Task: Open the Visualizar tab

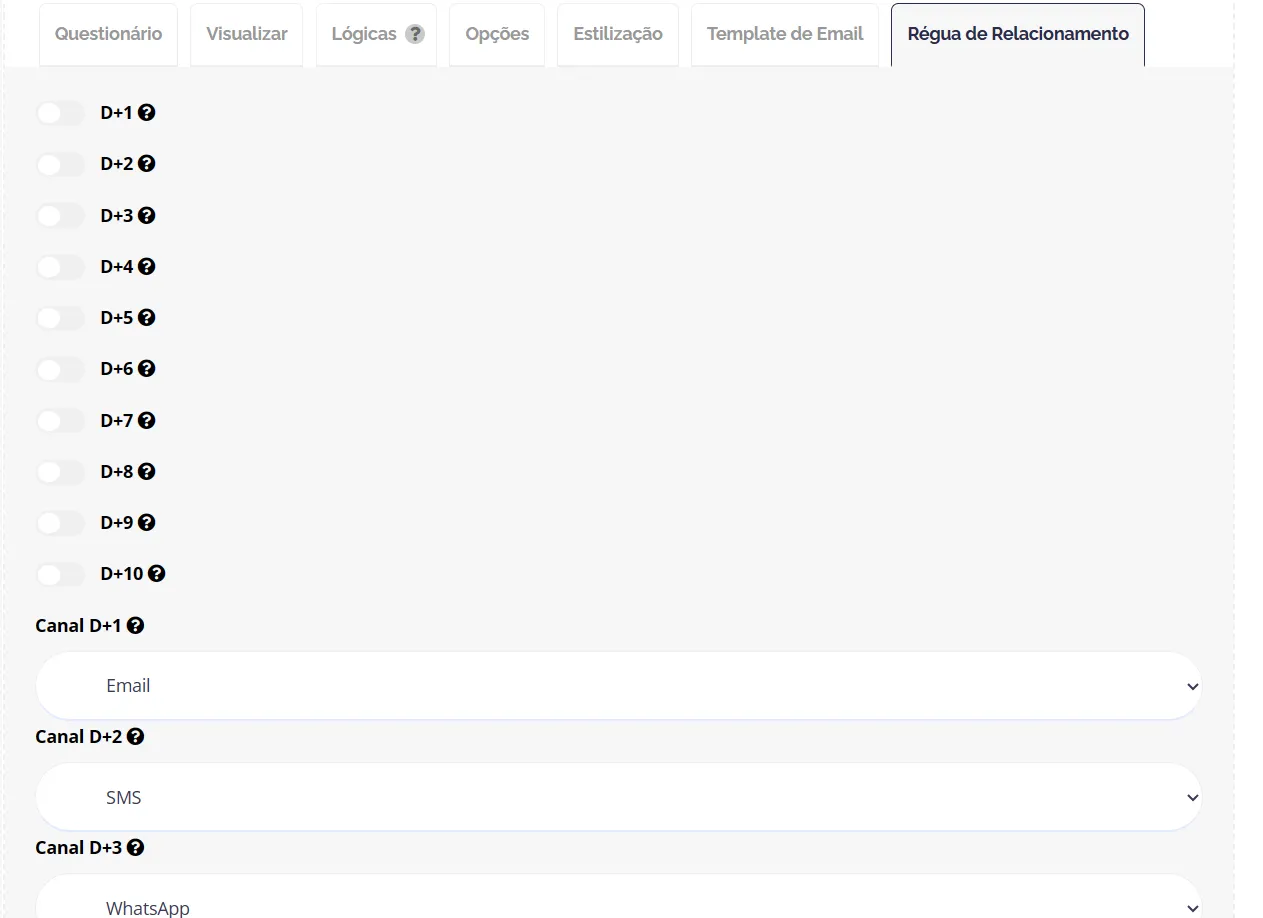Action: click(246, 34)
